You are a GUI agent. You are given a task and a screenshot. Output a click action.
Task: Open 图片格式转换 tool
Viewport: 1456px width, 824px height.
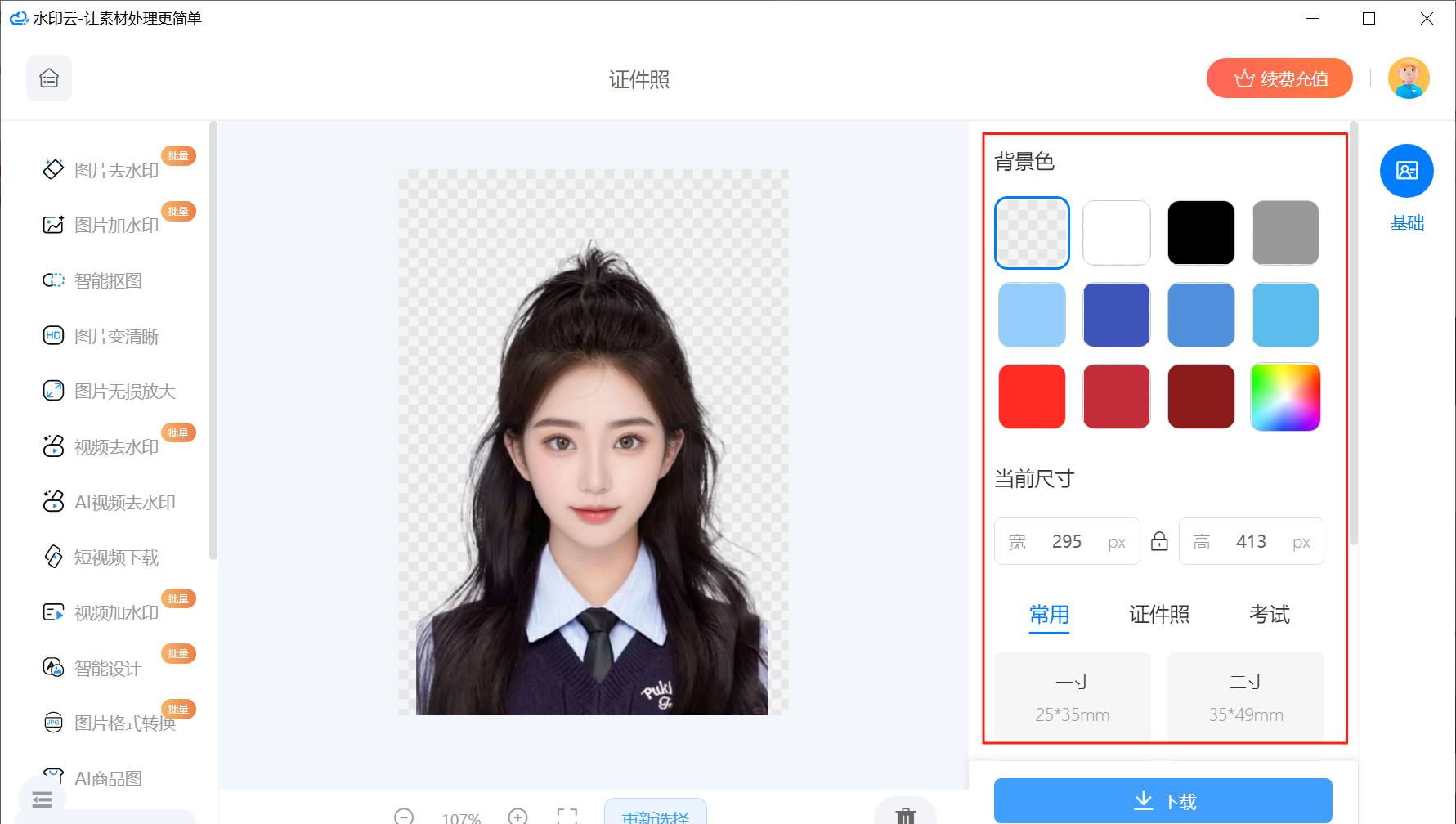click(x=109, y=723)
